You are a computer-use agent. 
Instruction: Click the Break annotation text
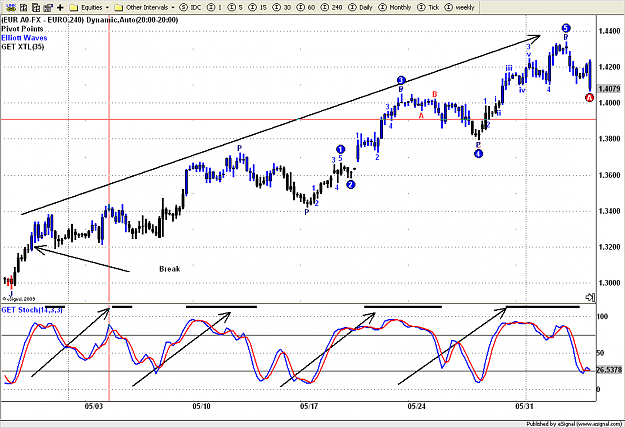(x=169, y=269)
